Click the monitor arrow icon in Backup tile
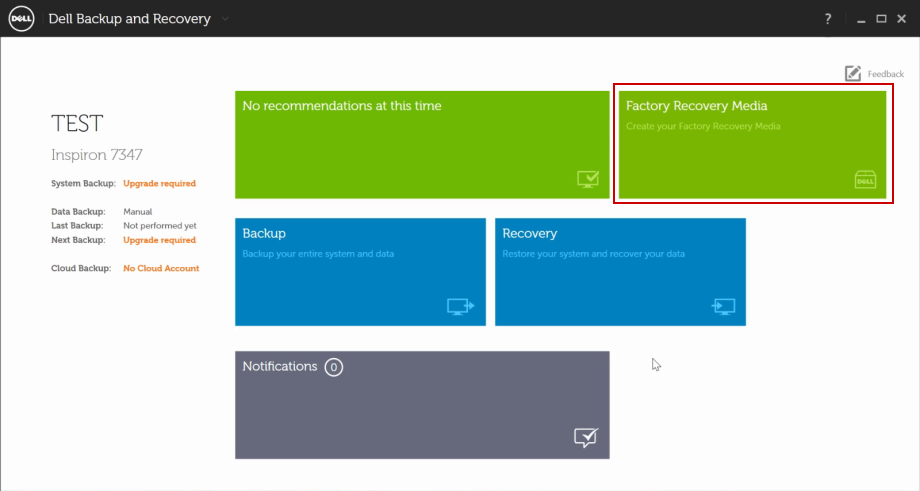 (460, 306)
